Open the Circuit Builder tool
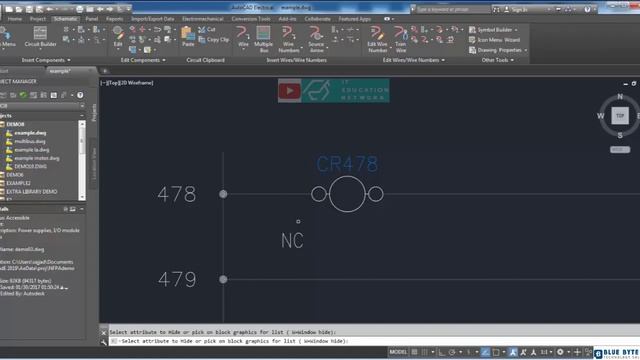Viewport: 640px width, 360px height. tap(40, 37)
